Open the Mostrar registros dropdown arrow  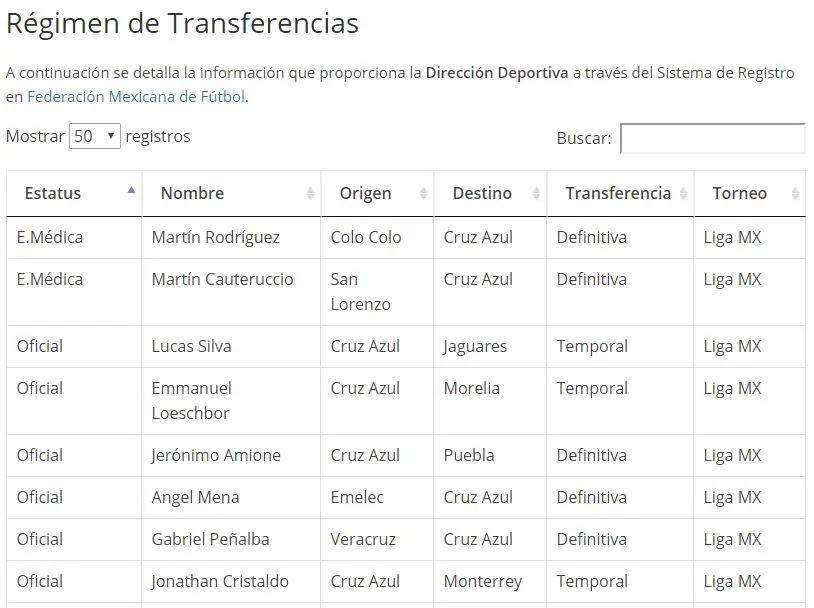click(110, 136)
